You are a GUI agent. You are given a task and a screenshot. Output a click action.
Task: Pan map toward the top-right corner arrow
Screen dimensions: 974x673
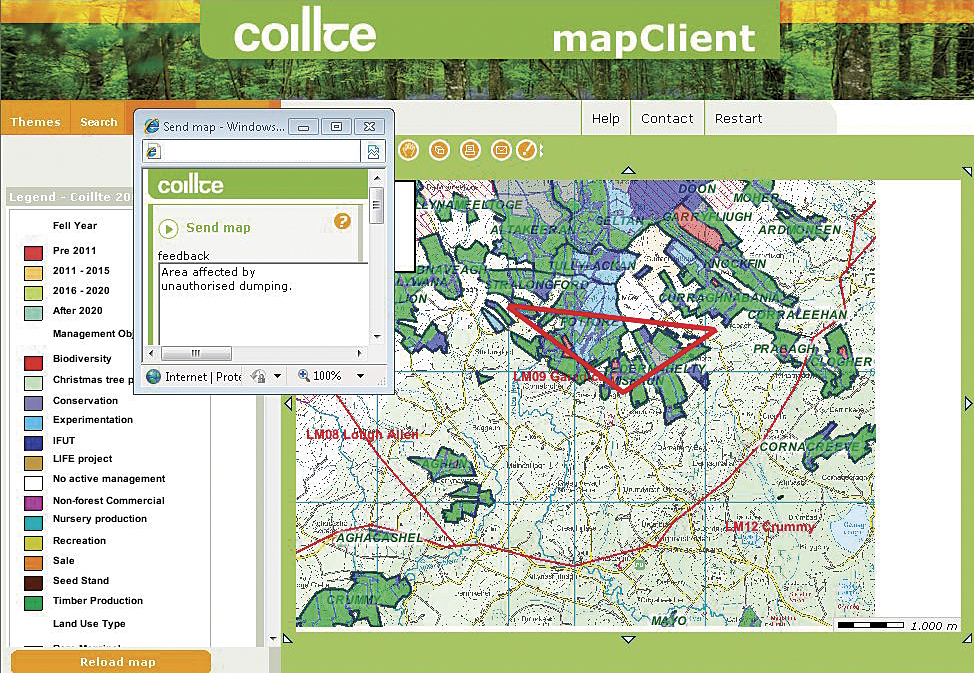click(x=967, y=170)
